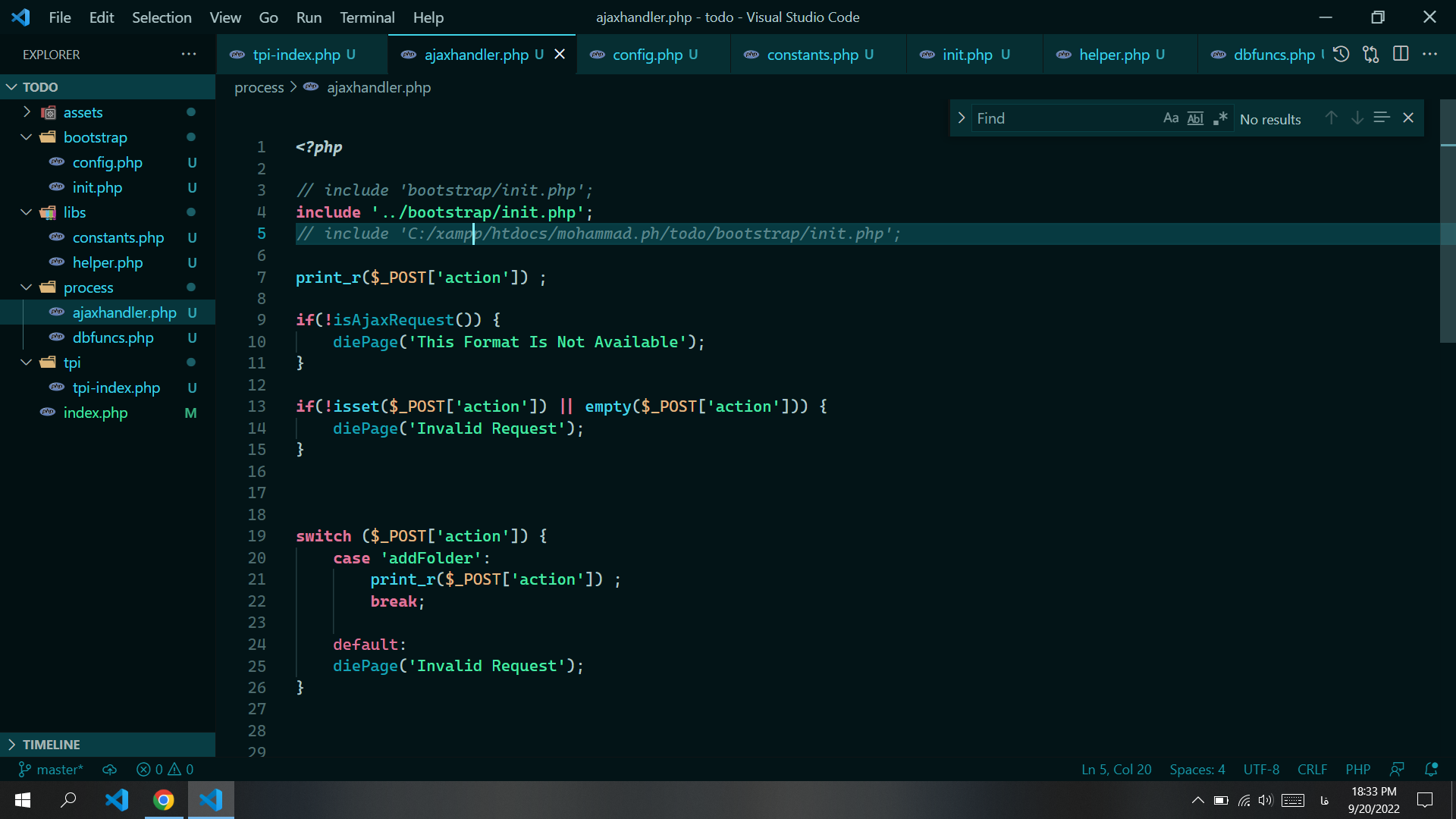Select ajaxhandler.php in Explorer tree
Image resolution: width=1456 pixels, height=819 pixels.
[x=108, y=312]
